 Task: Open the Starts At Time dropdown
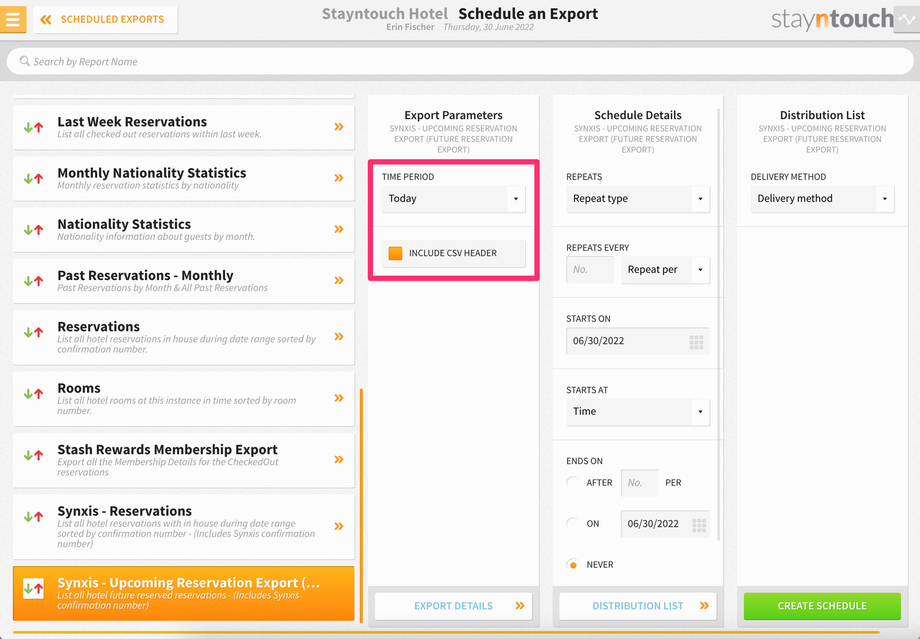638,412
